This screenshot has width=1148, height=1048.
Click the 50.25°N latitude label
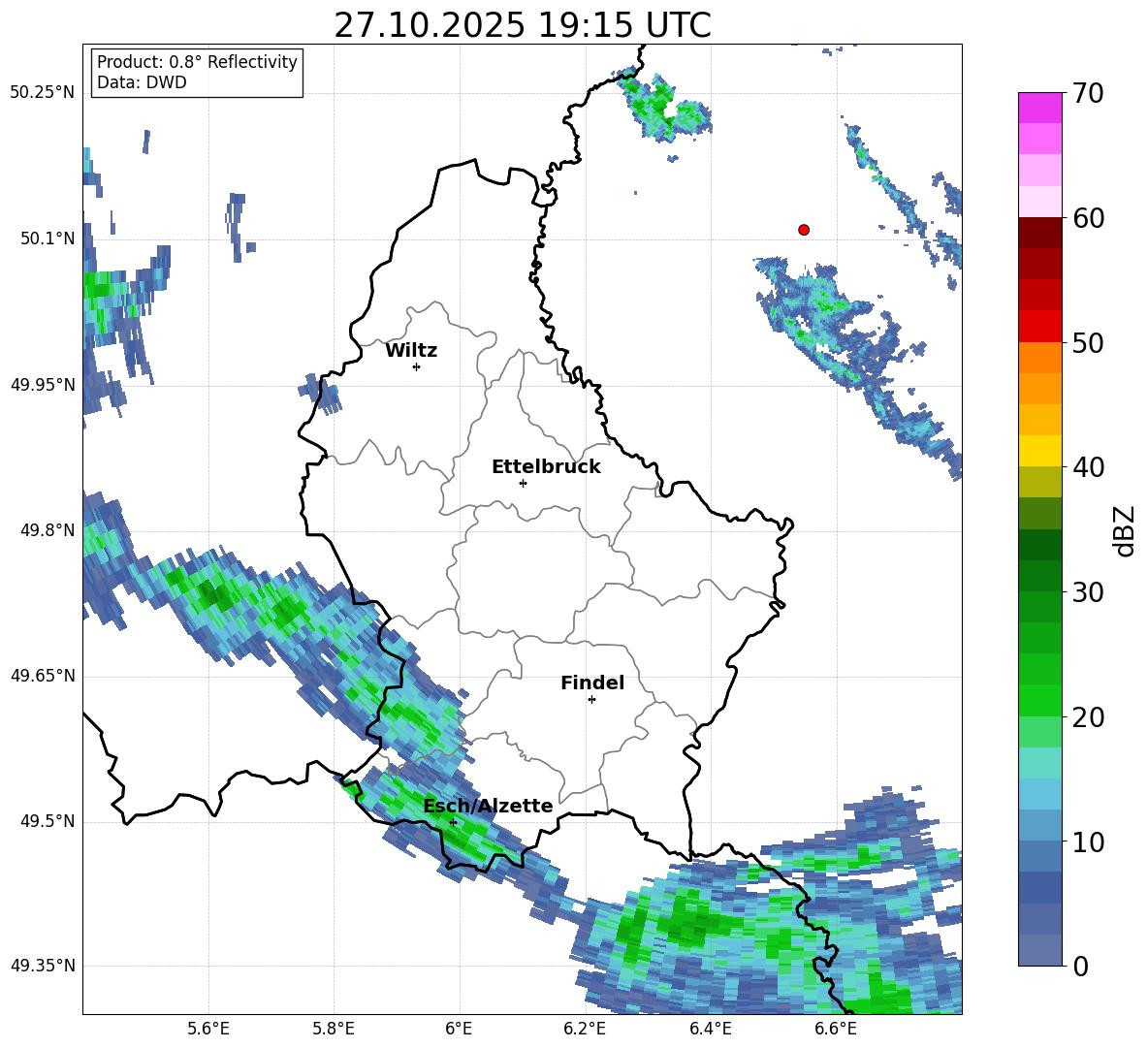pos(44,93)
